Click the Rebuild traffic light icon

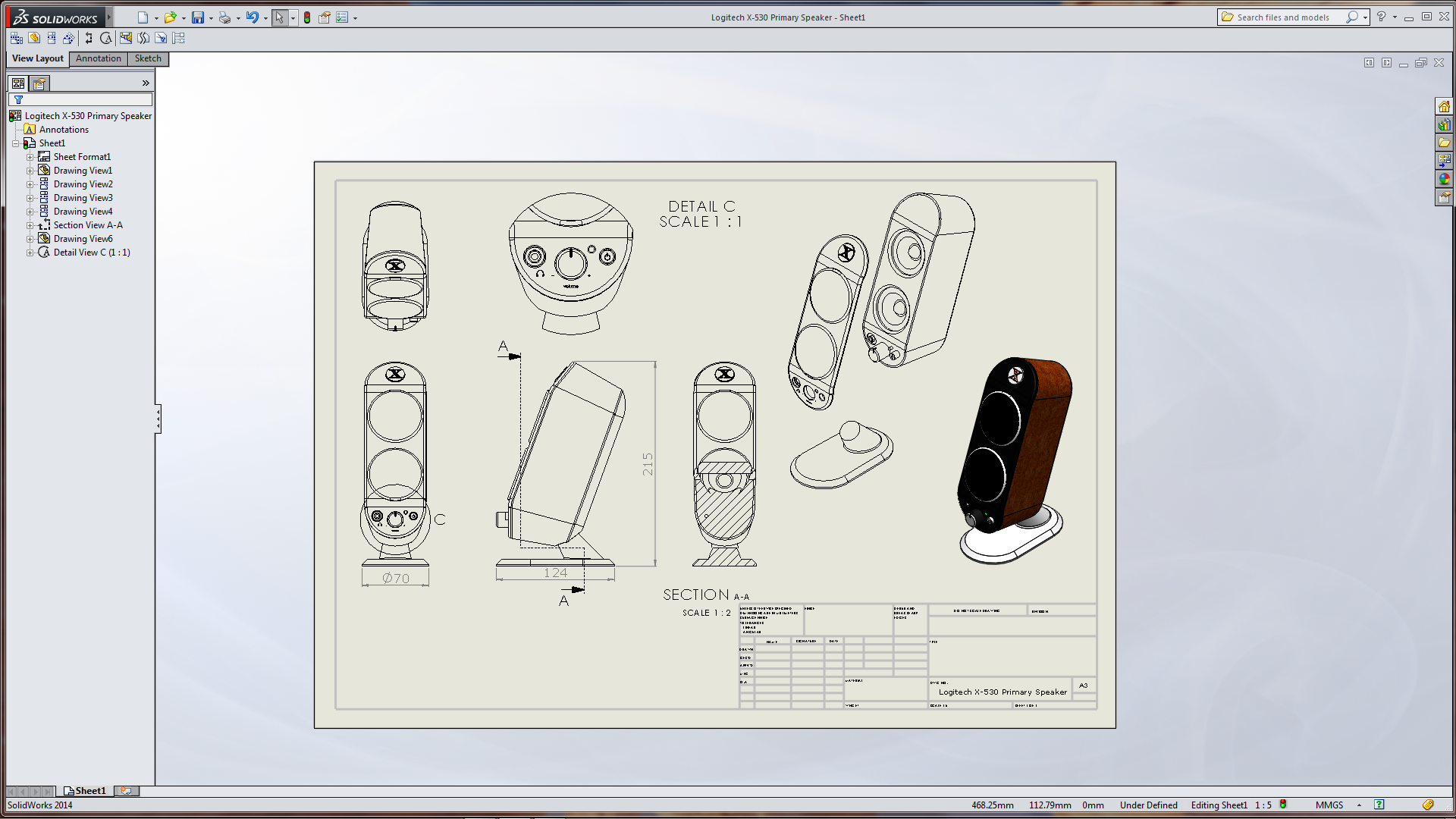(x=307, y=17)
